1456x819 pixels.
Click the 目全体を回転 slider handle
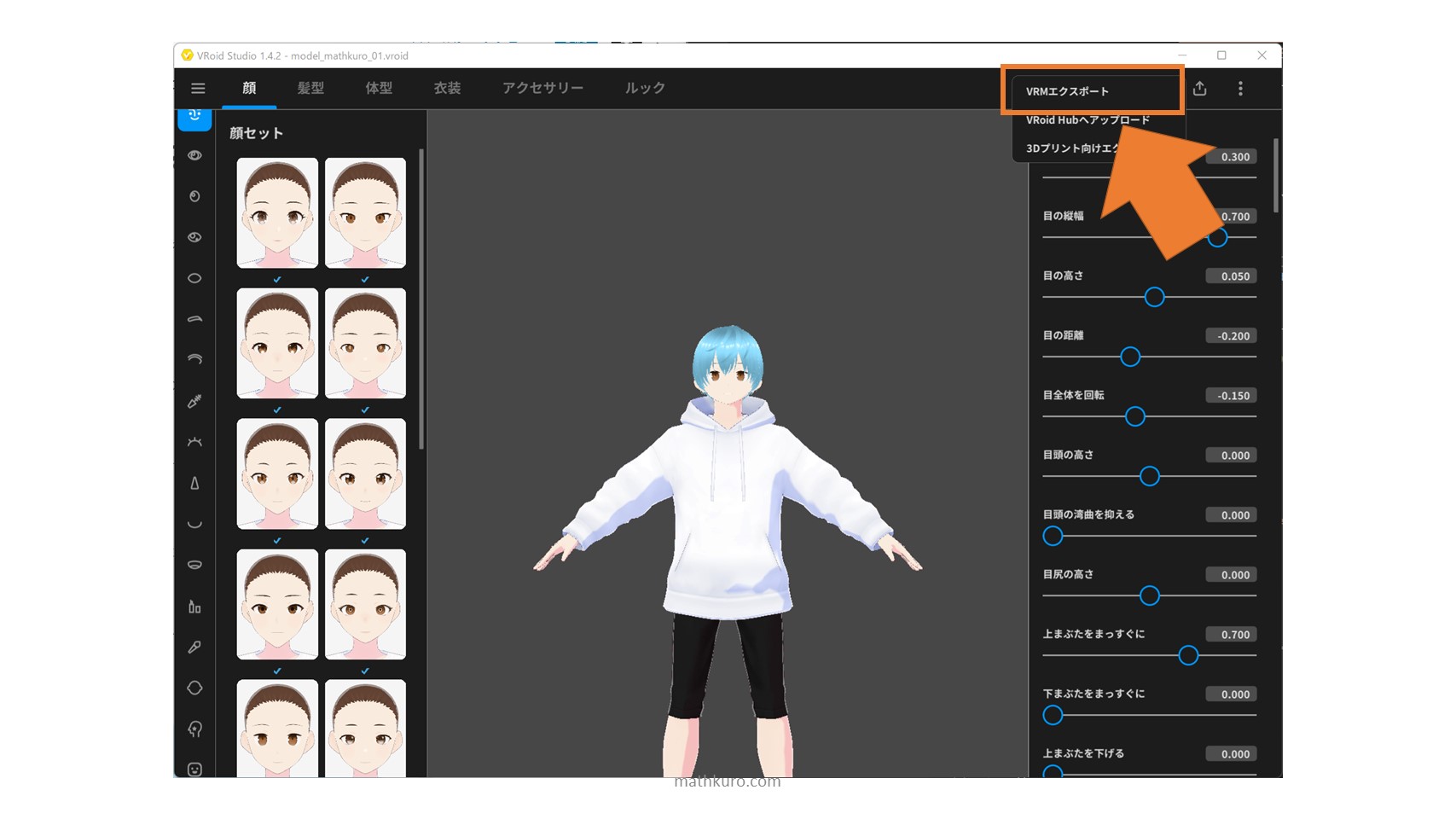pos(1134,416)
